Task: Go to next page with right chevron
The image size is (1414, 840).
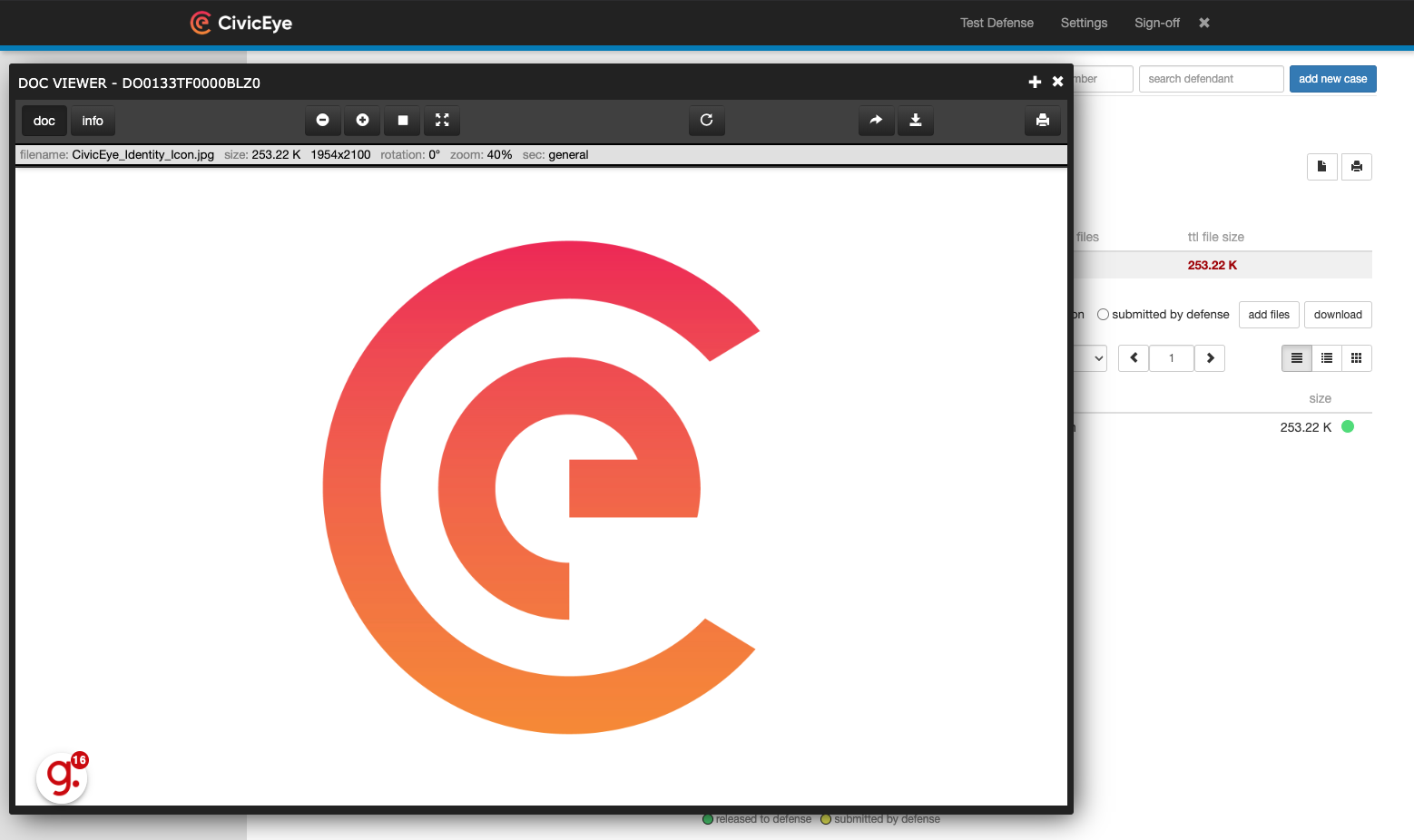Action: [x=1210, y=358]
